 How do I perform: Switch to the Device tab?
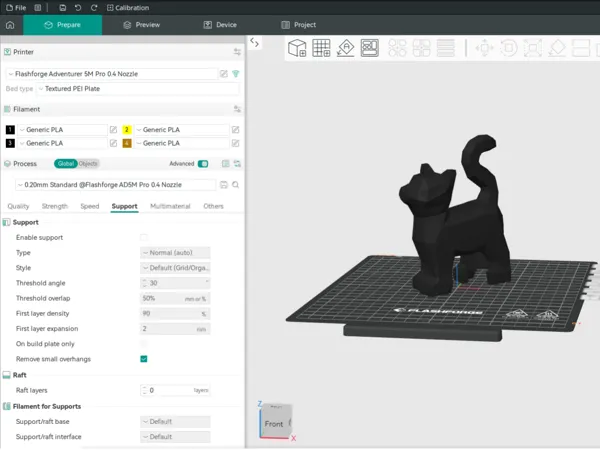tap(220, 25)
